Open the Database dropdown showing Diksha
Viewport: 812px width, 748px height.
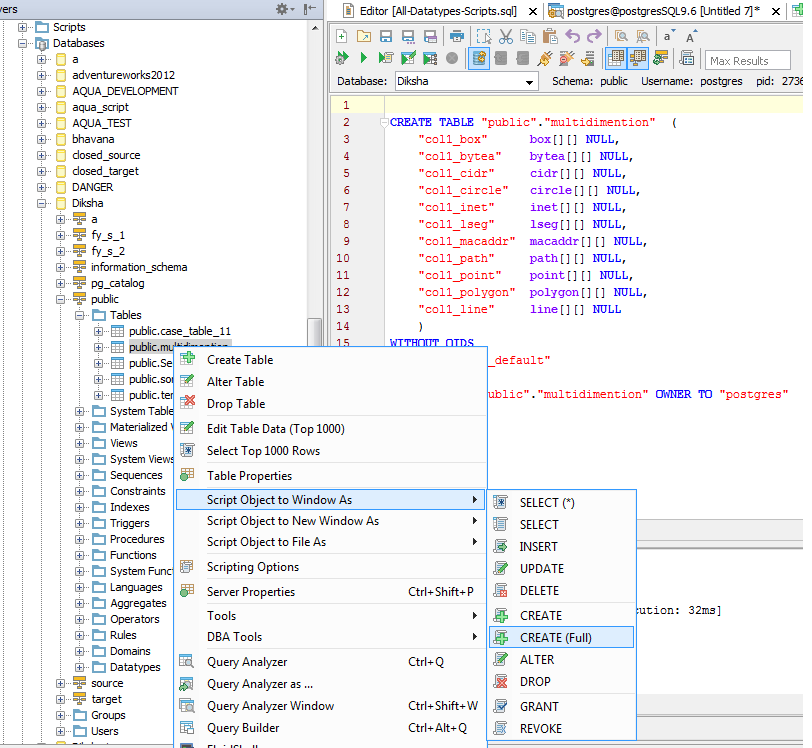[x=465, y=81]
